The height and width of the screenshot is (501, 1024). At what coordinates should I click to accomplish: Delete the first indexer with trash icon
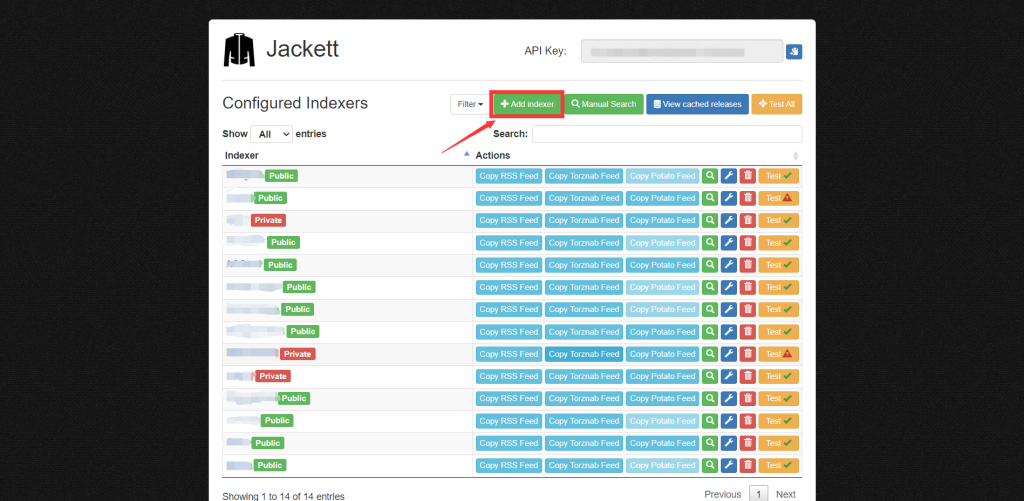tap(747, 176)
